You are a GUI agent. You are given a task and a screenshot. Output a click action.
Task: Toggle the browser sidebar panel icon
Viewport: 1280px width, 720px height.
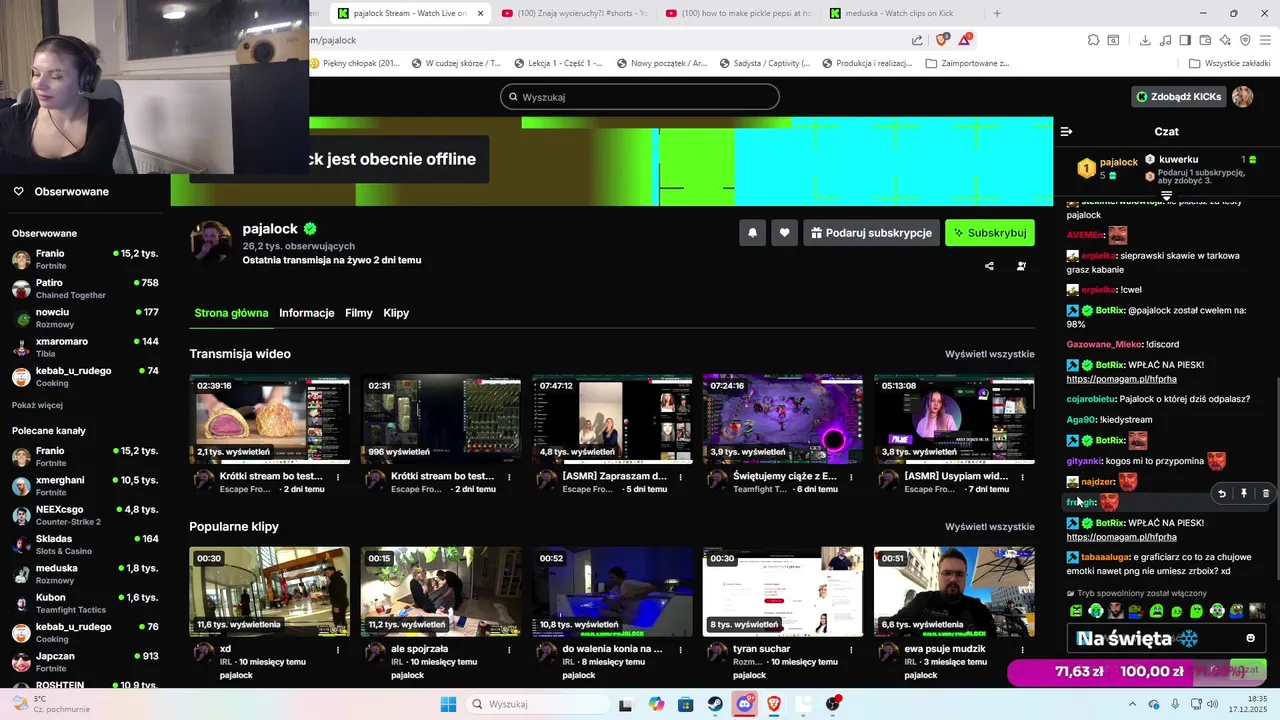(x=1185, y=40)
